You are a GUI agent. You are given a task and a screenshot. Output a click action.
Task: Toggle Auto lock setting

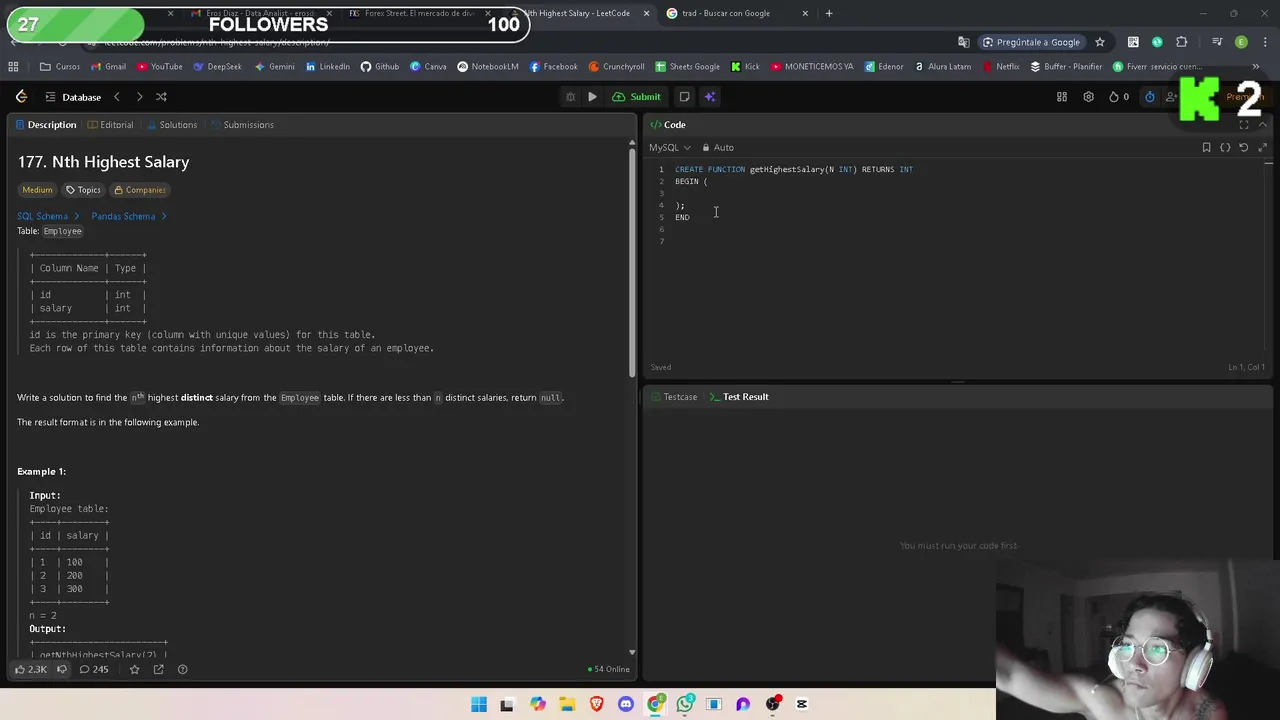pos(718,147)
